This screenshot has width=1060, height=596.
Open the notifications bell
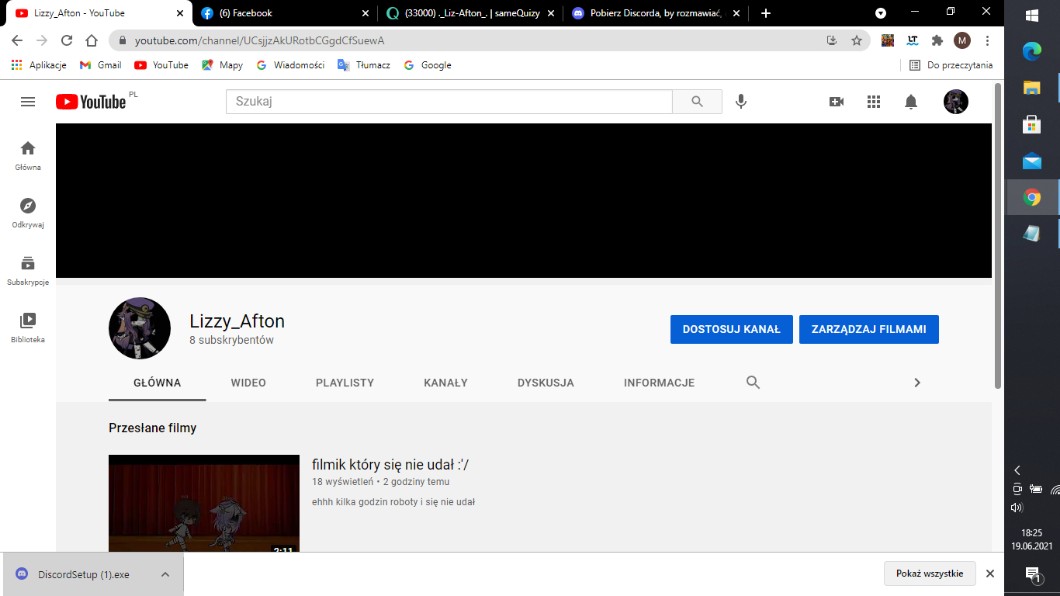click(x=911, y=102)
